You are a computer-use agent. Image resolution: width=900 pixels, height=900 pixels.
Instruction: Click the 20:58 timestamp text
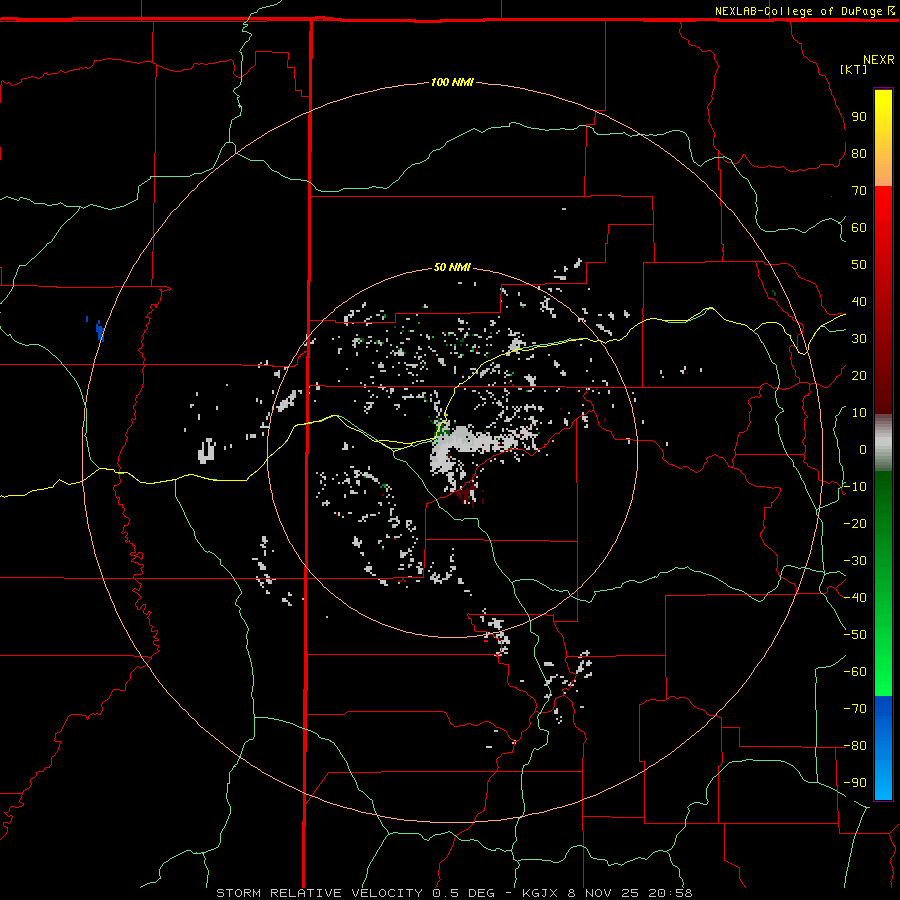click(x=670, y=893)
